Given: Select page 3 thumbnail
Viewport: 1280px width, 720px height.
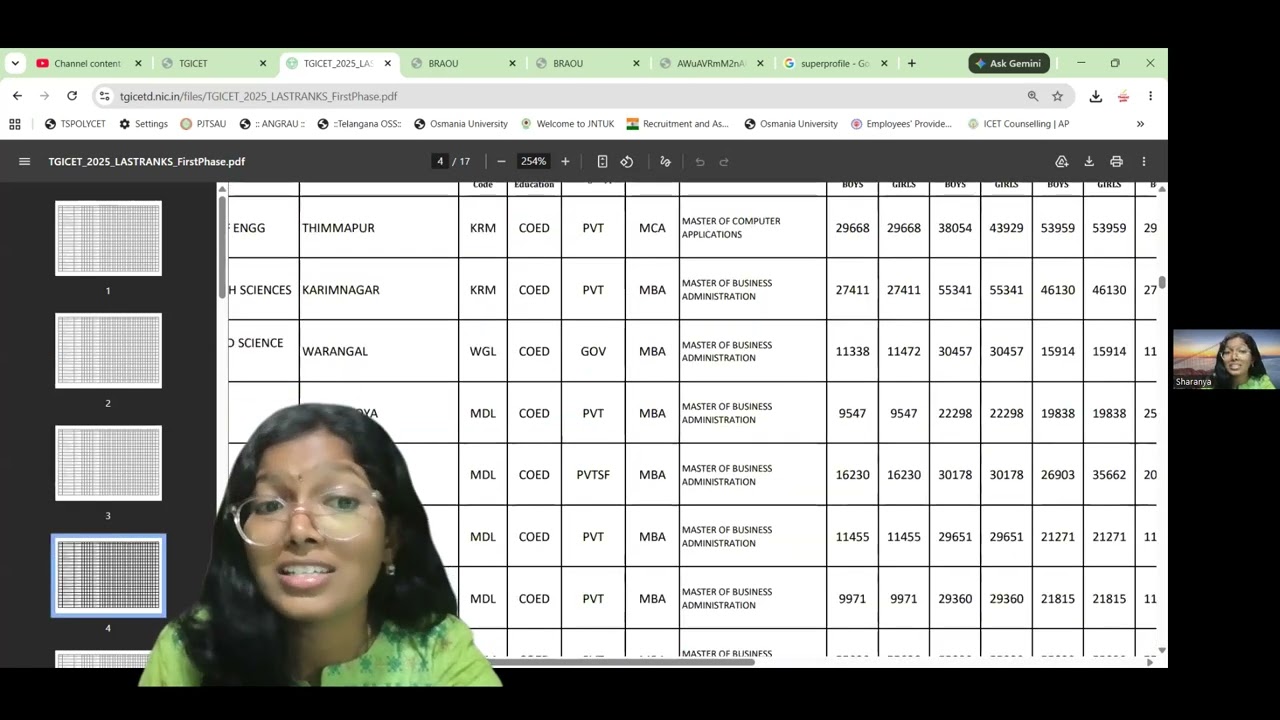Looking at the screenshot, I should tap(108, 463).
